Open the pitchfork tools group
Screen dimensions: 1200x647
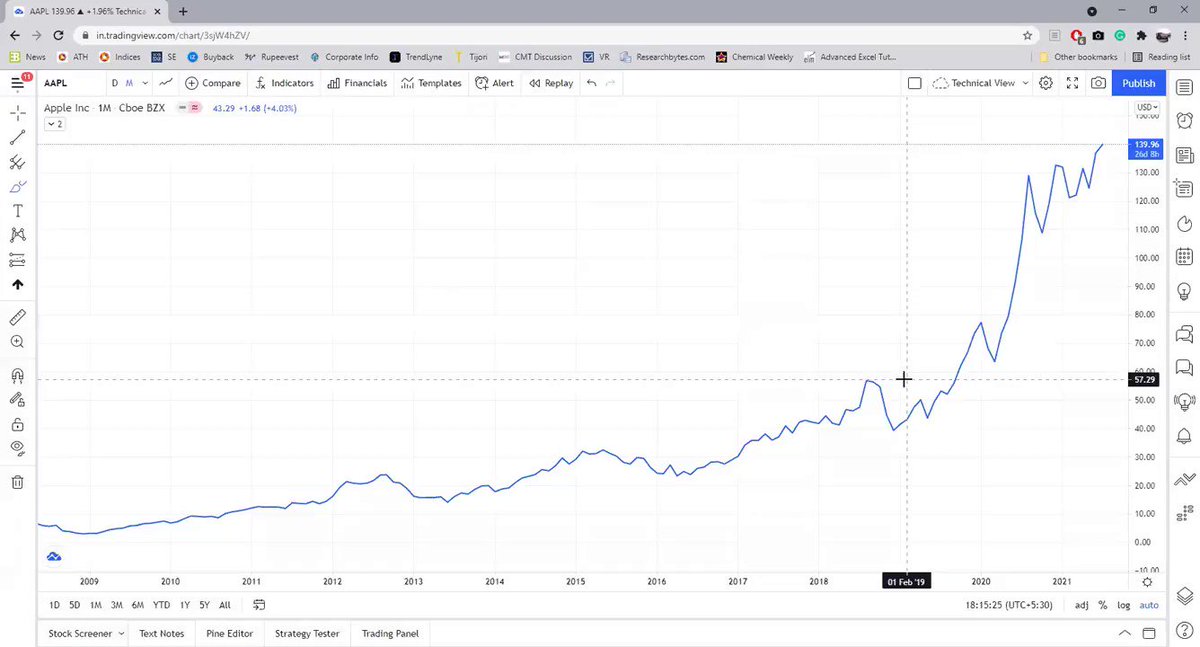click(x=18, y=162)
